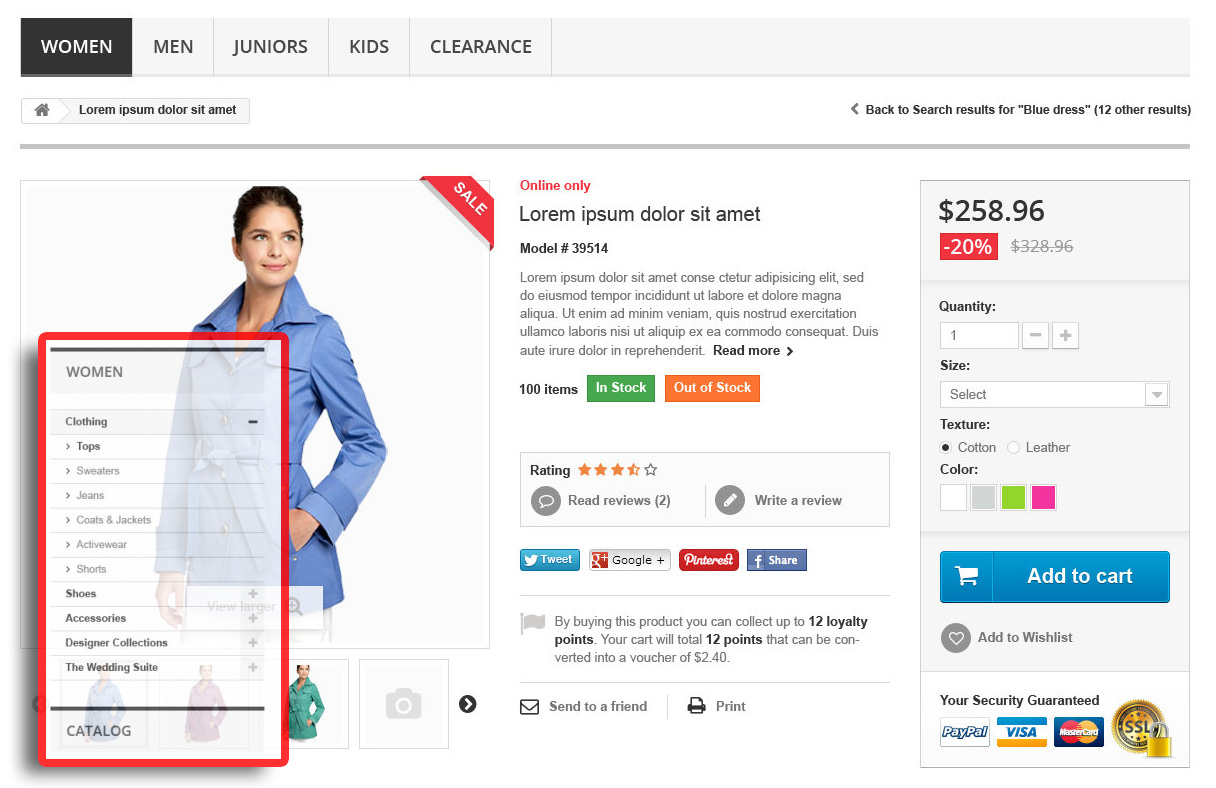Viewport: 1216px width, 788px height.
Task: Go to the home breadcrumb icon
Action: 42,110
